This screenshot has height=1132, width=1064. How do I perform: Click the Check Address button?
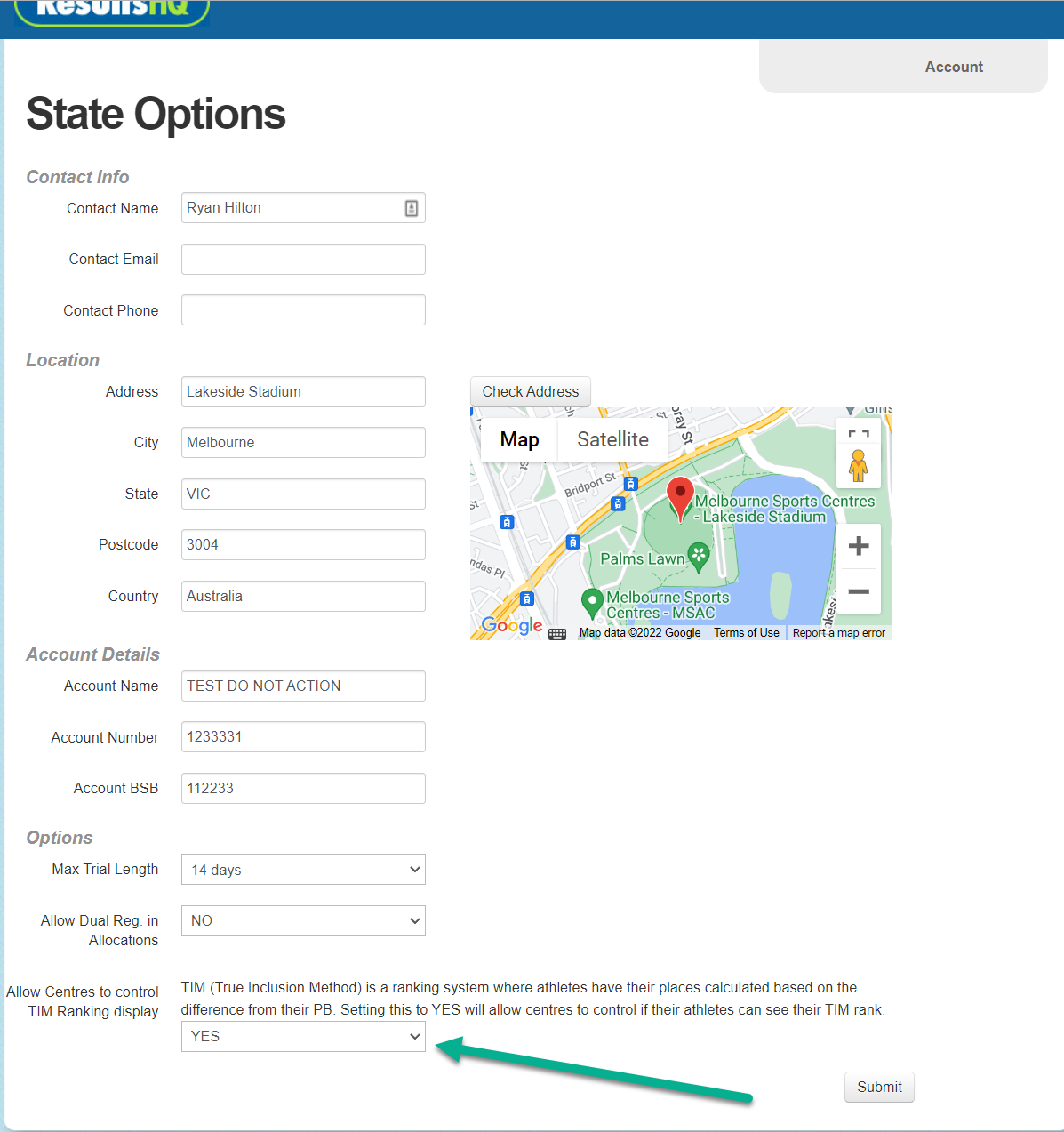pyautogui.click(x=531, y=391)
